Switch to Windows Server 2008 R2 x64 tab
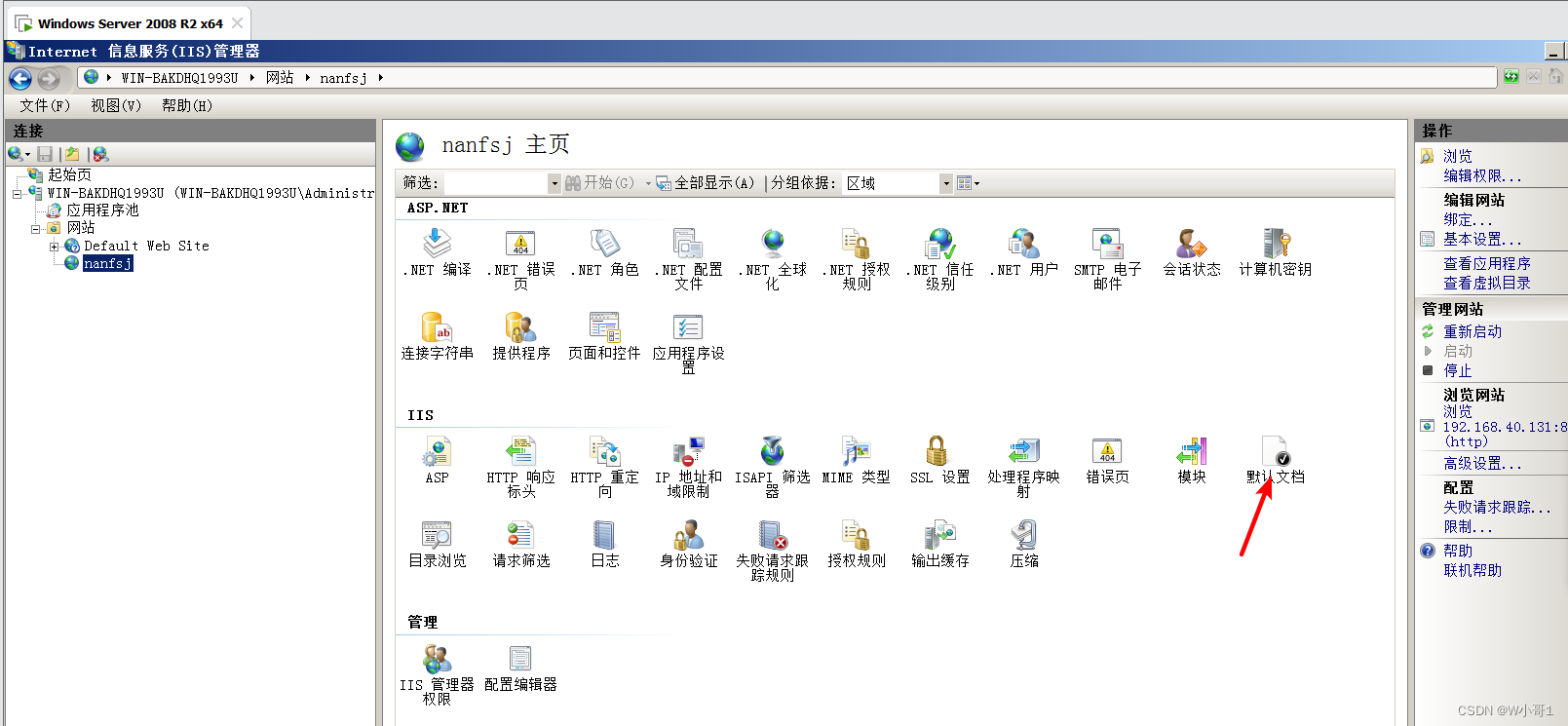Image resolution: width=1568 pixels, height=726 pixels. coord(130,23)
